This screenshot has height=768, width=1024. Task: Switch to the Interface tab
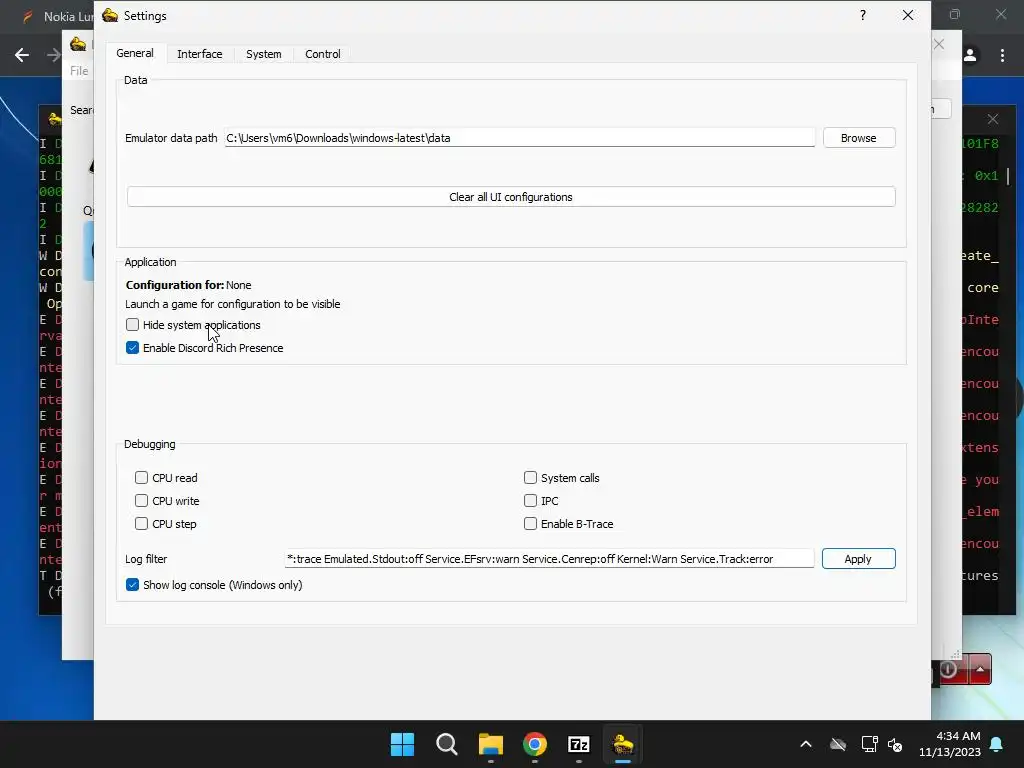(199, 54)
